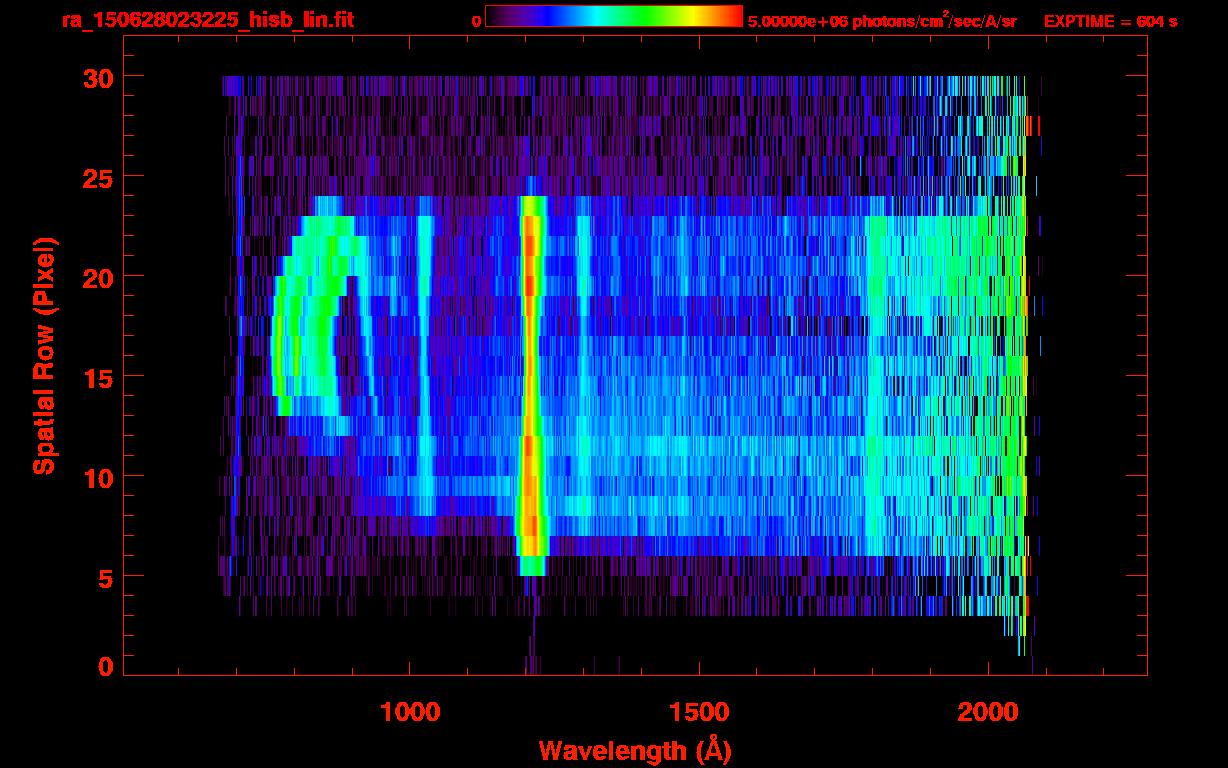Click the 5.00000e+06 photons maximum label
Image resolution: width=1228 pixels, height=768 pixels.
[x=881, y=21]
